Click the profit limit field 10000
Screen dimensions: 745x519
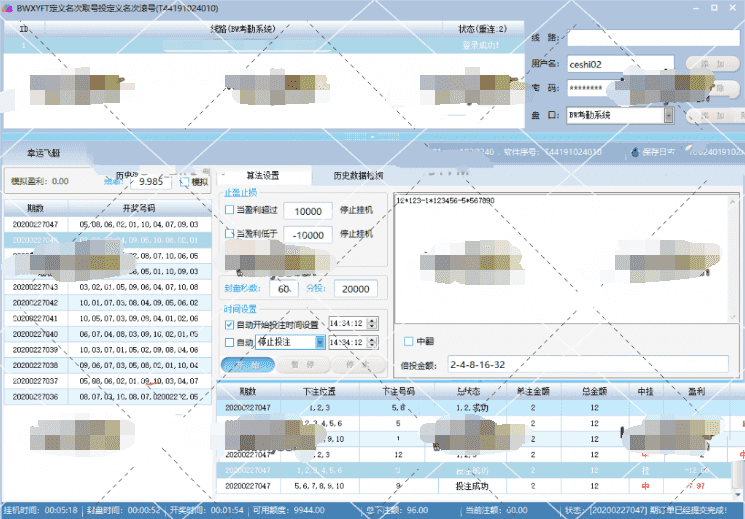(308, 211)
